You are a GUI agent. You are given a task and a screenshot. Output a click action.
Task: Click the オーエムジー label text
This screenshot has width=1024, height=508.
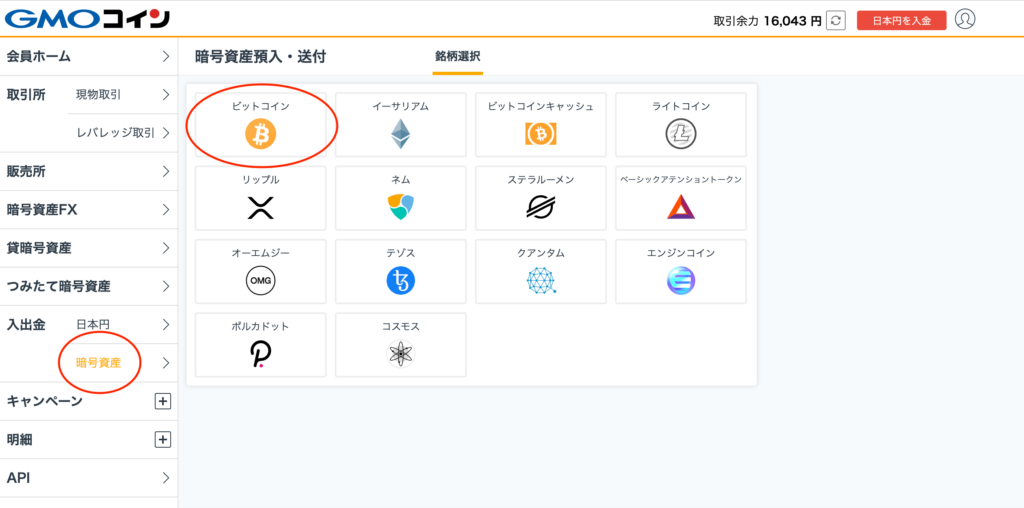click(261, 253)
